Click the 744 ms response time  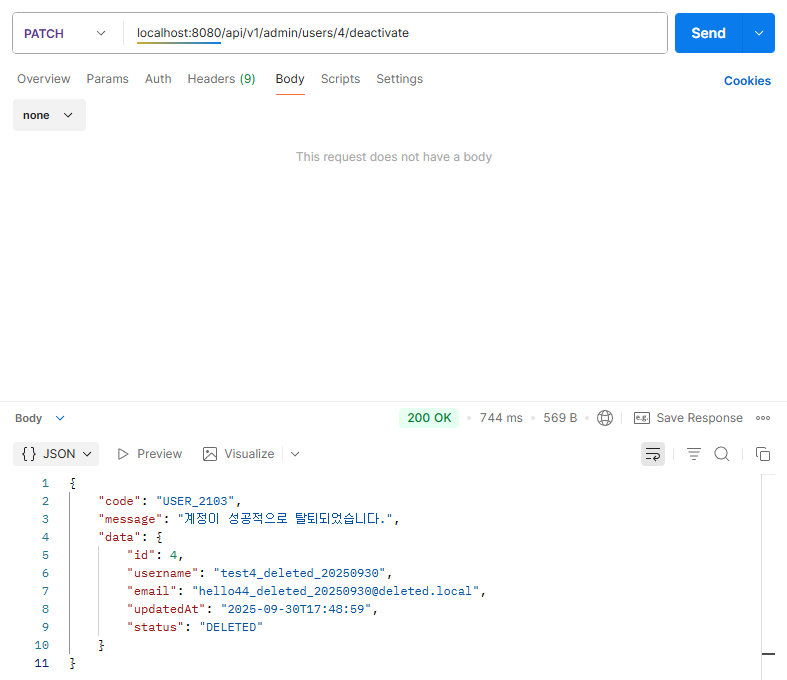coord(501,418)
